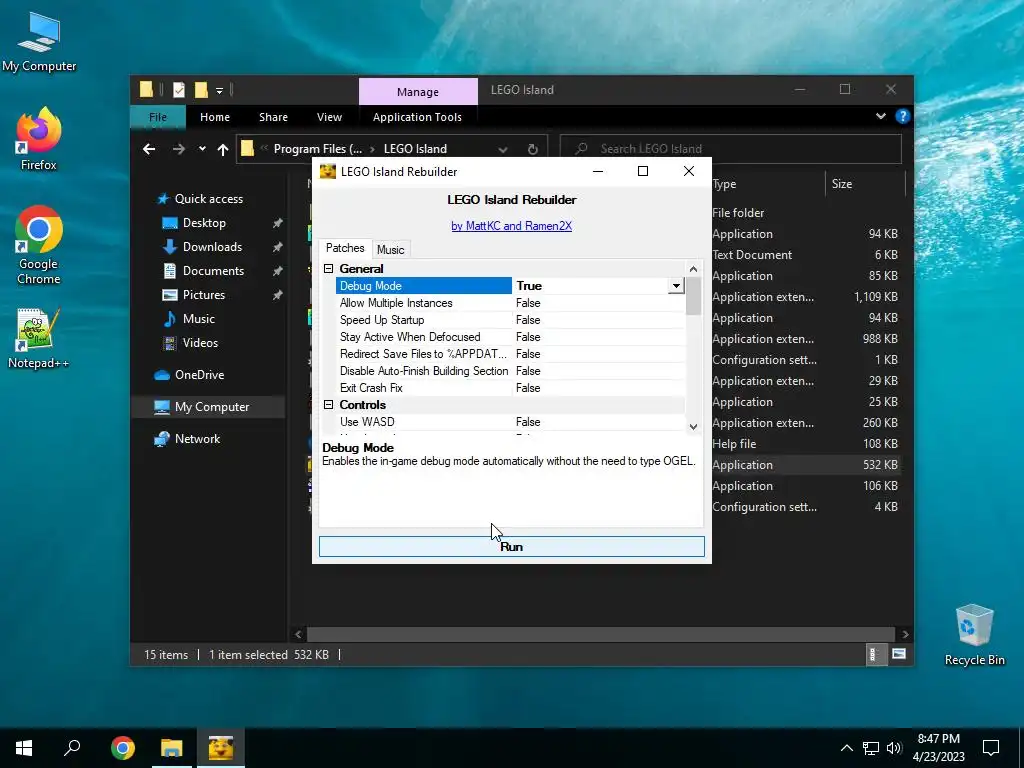
Task: Toggle Redirect Save Files value
Action: tap(598, 354)
